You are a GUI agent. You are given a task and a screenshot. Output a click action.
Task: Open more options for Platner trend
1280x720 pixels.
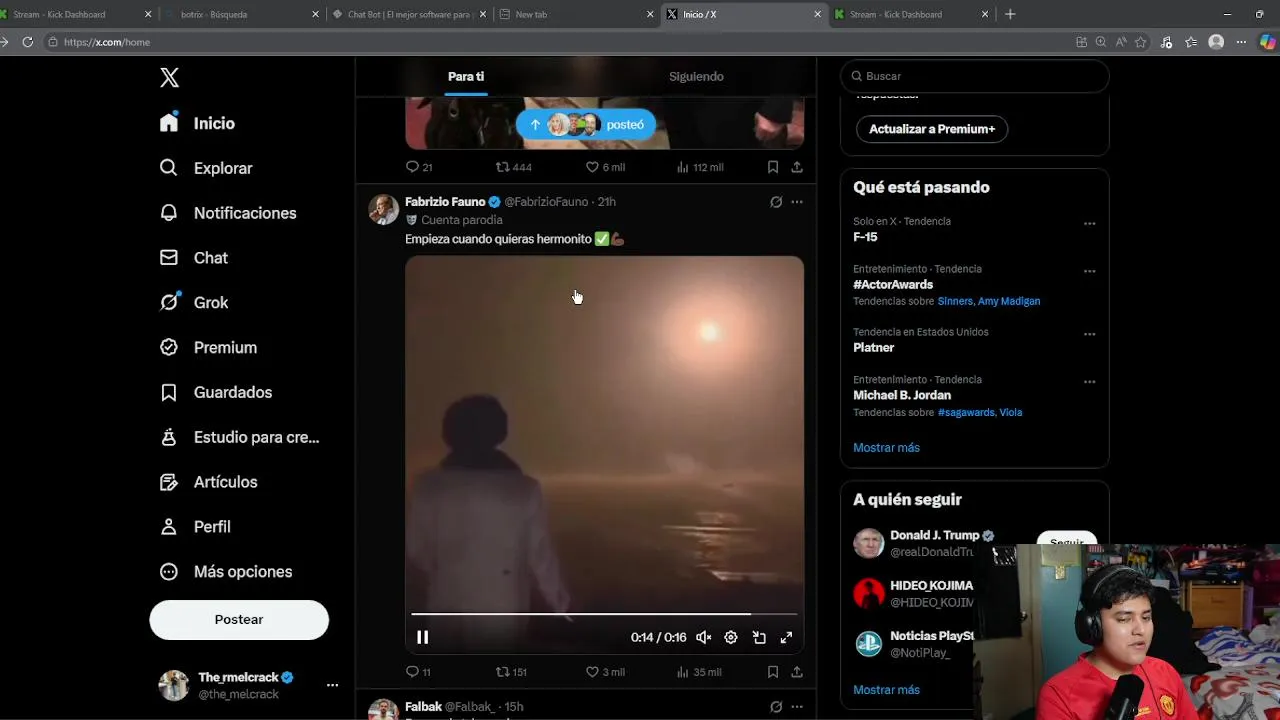tap(1089, 334)
